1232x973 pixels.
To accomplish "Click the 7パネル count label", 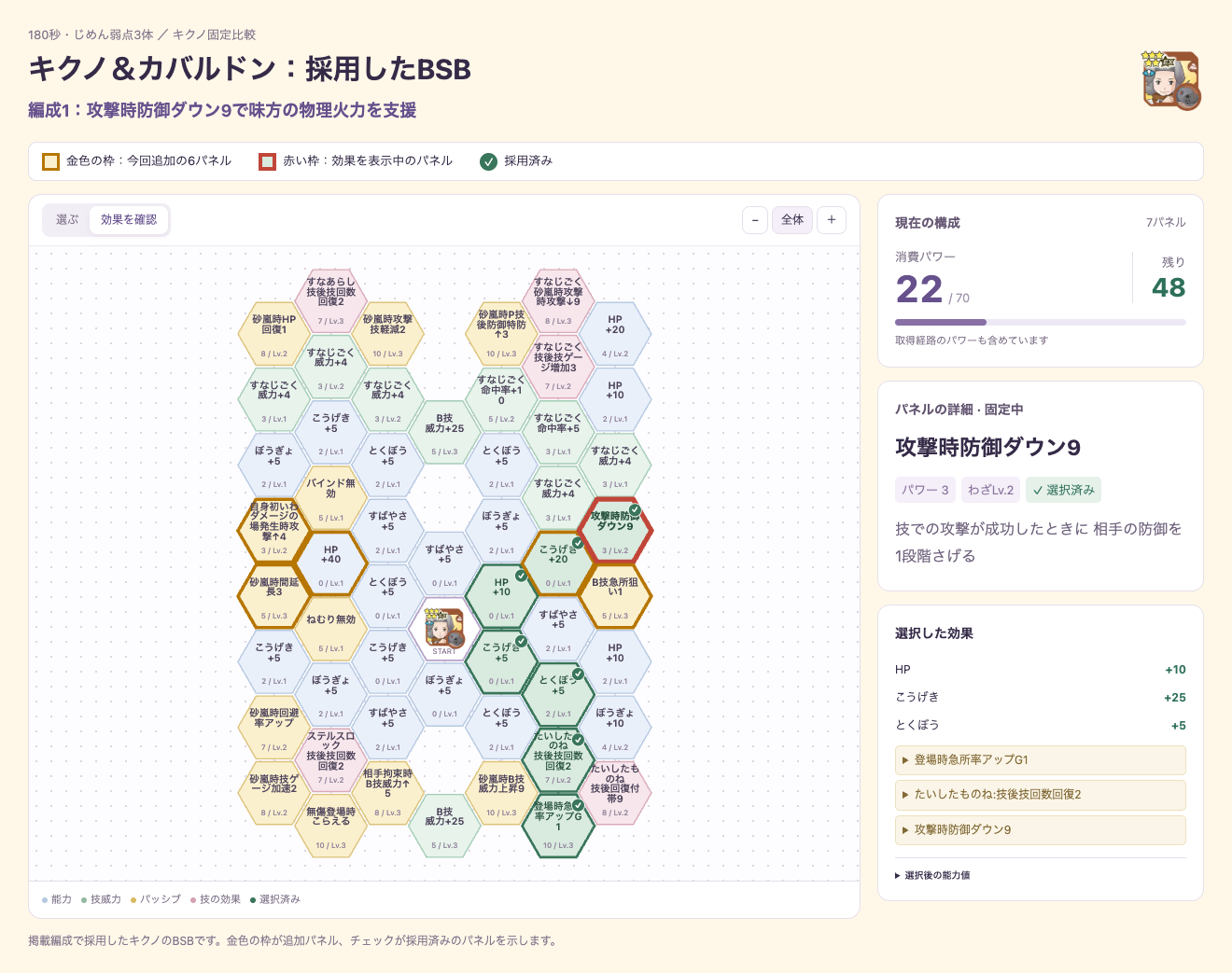I will click(x=1166, y=222).
